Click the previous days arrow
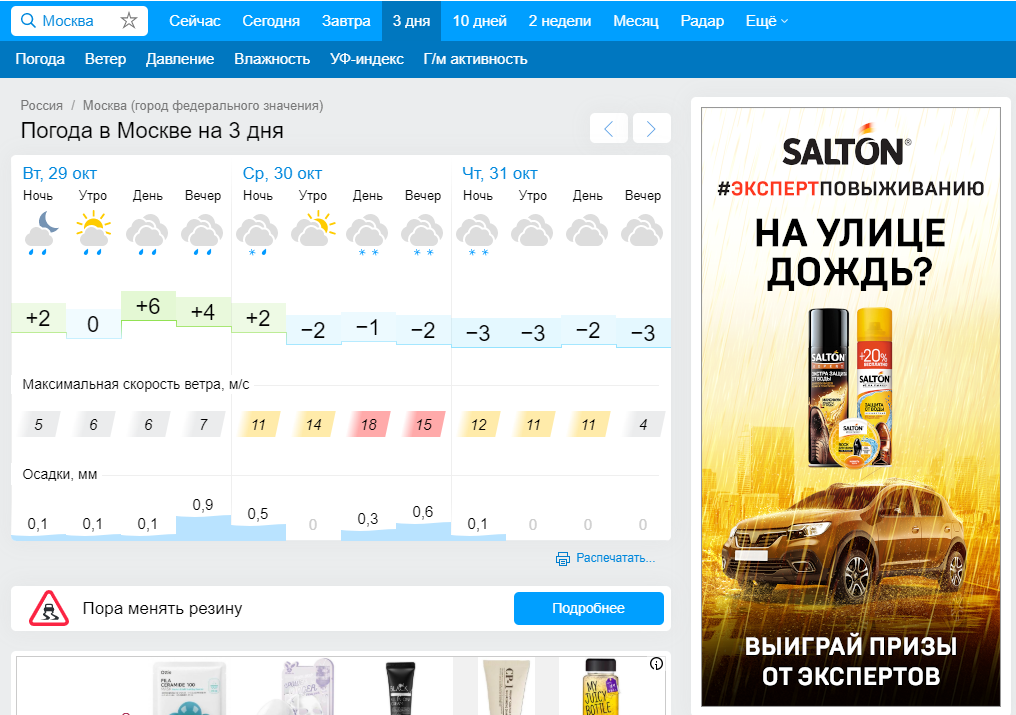 click(x=608, y=128)
